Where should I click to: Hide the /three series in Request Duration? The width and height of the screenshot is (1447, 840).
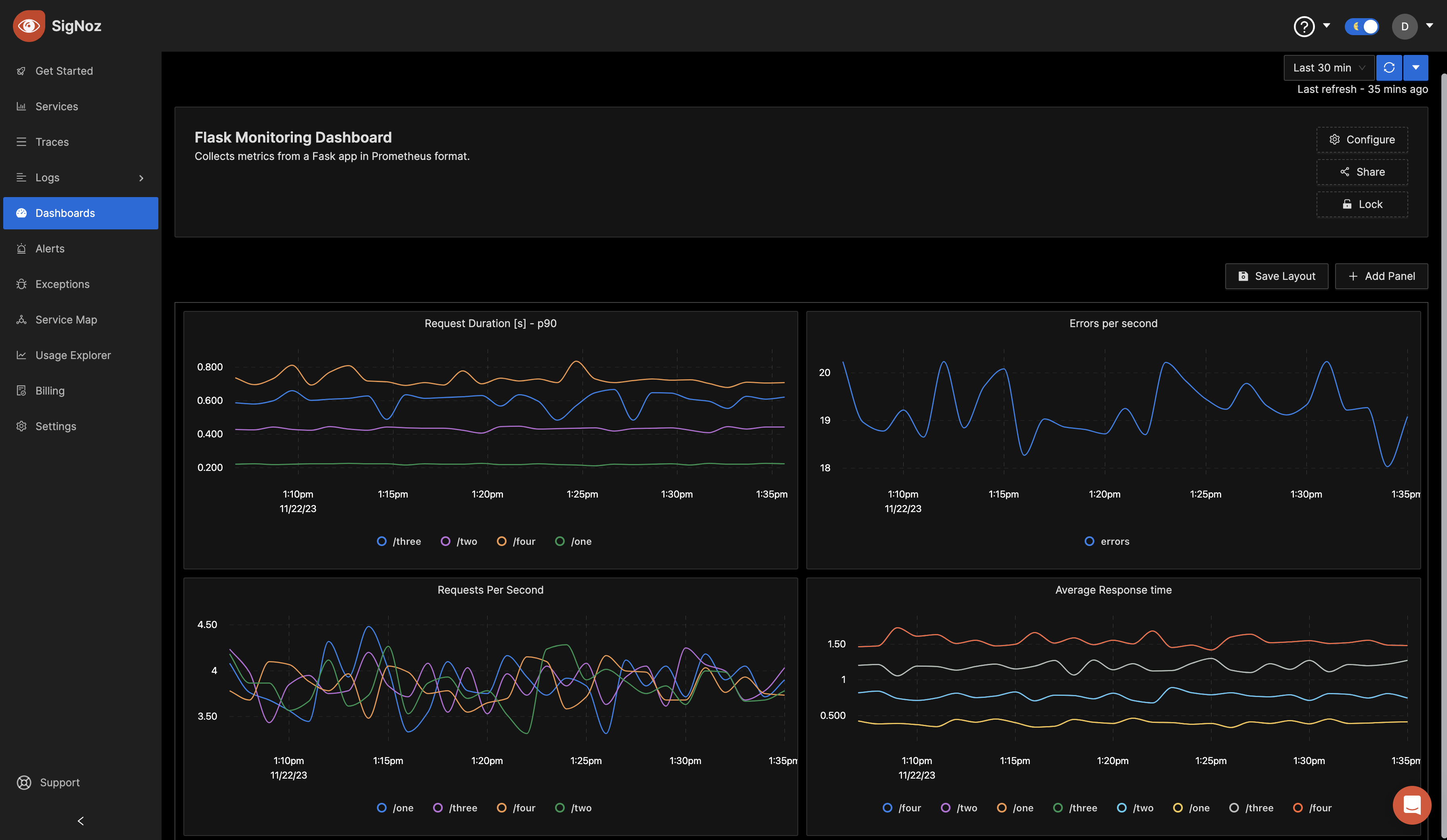click(x=398, y=541)
